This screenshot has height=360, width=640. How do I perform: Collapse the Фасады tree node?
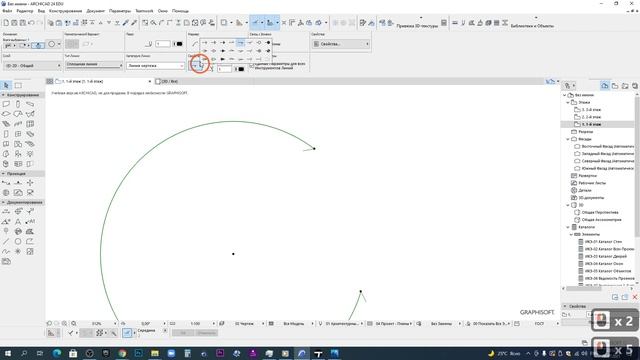pos(568,139)
